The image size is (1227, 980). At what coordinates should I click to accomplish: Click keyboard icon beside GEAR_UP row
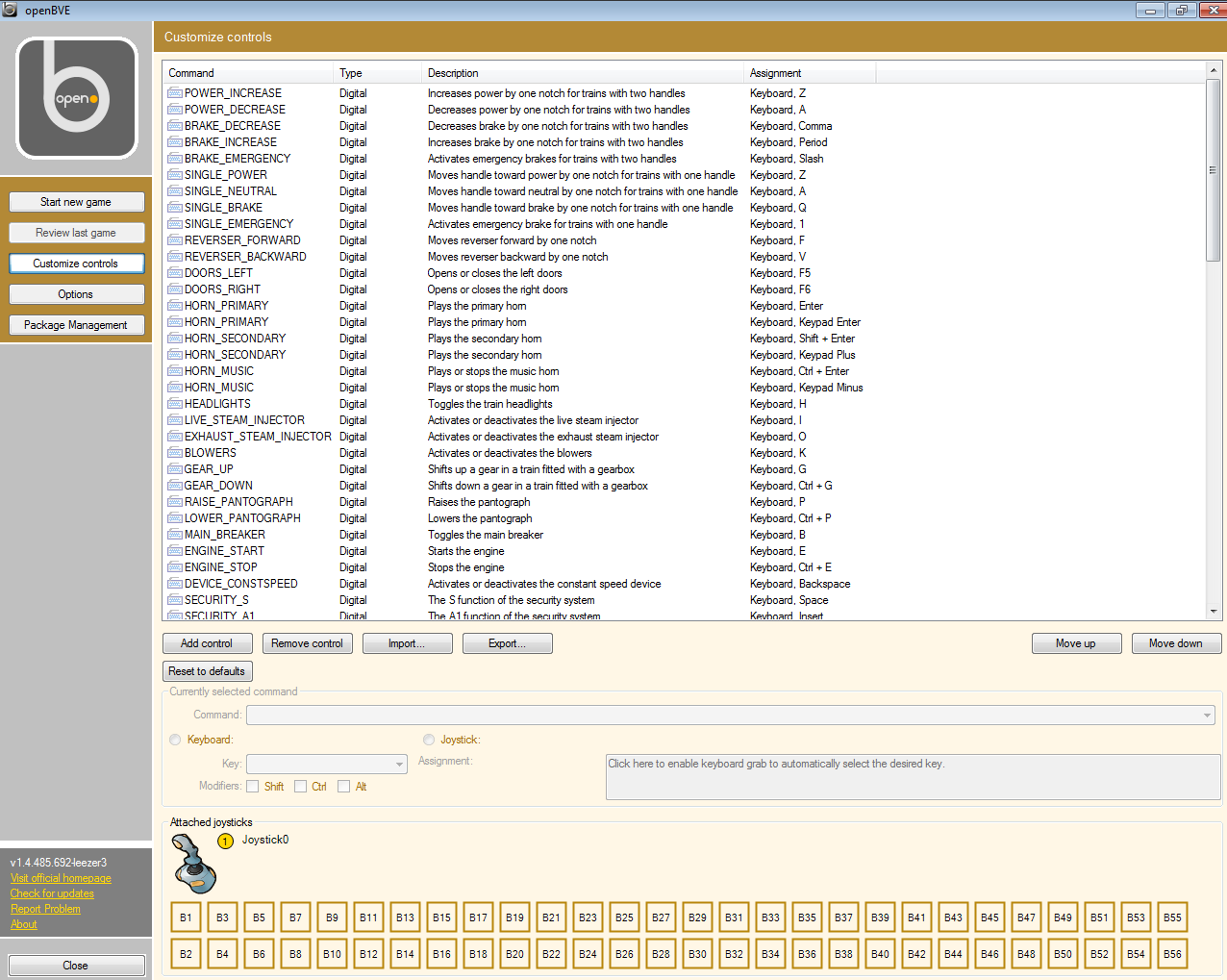tap(175, 469)
